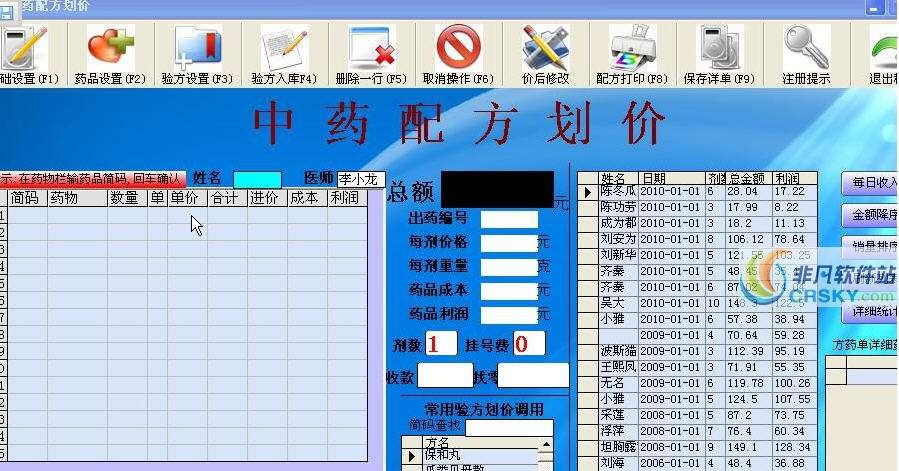Click the 简码查找 search field
The image size is (899, 471).
510,427
